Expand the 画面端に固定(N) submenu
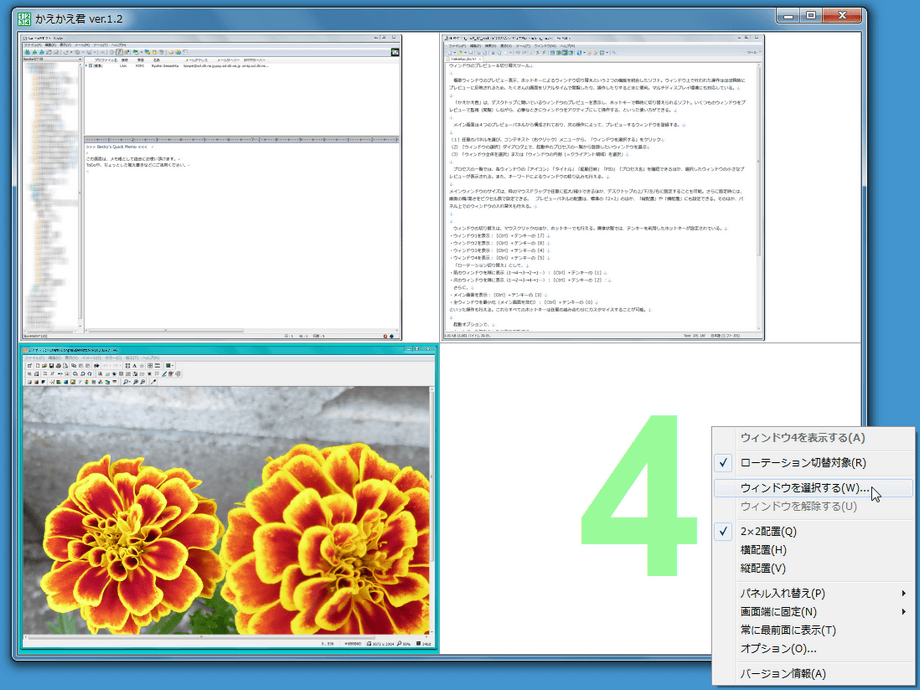Viewport: 920px width, 690px height. [813, 612]
